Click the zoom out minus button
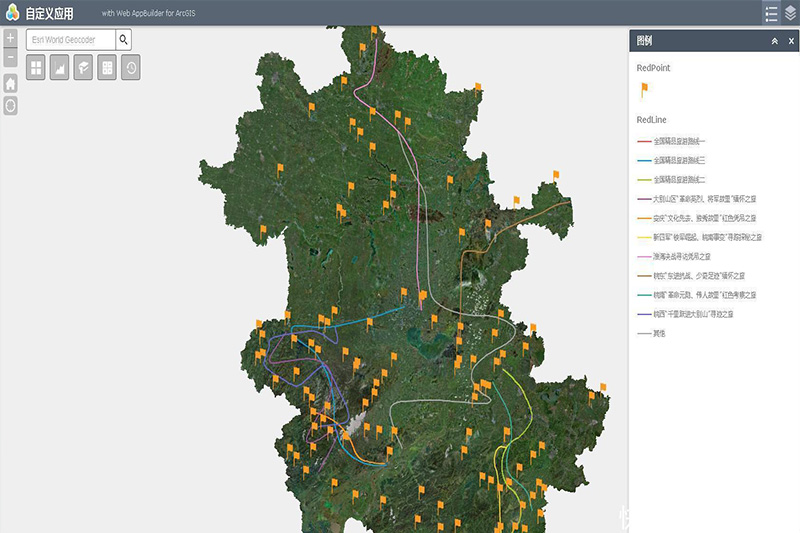This screenshot has height=533, width=800. coord(10,57)
